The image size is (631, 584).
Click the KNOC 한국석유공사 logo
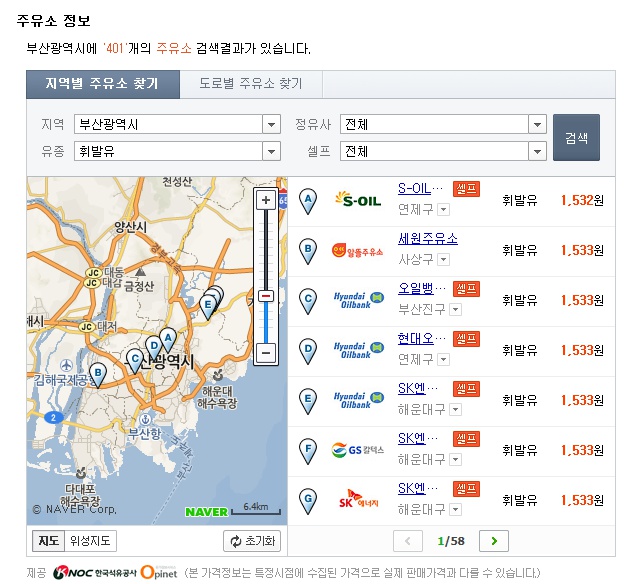[x=95, y=572]
